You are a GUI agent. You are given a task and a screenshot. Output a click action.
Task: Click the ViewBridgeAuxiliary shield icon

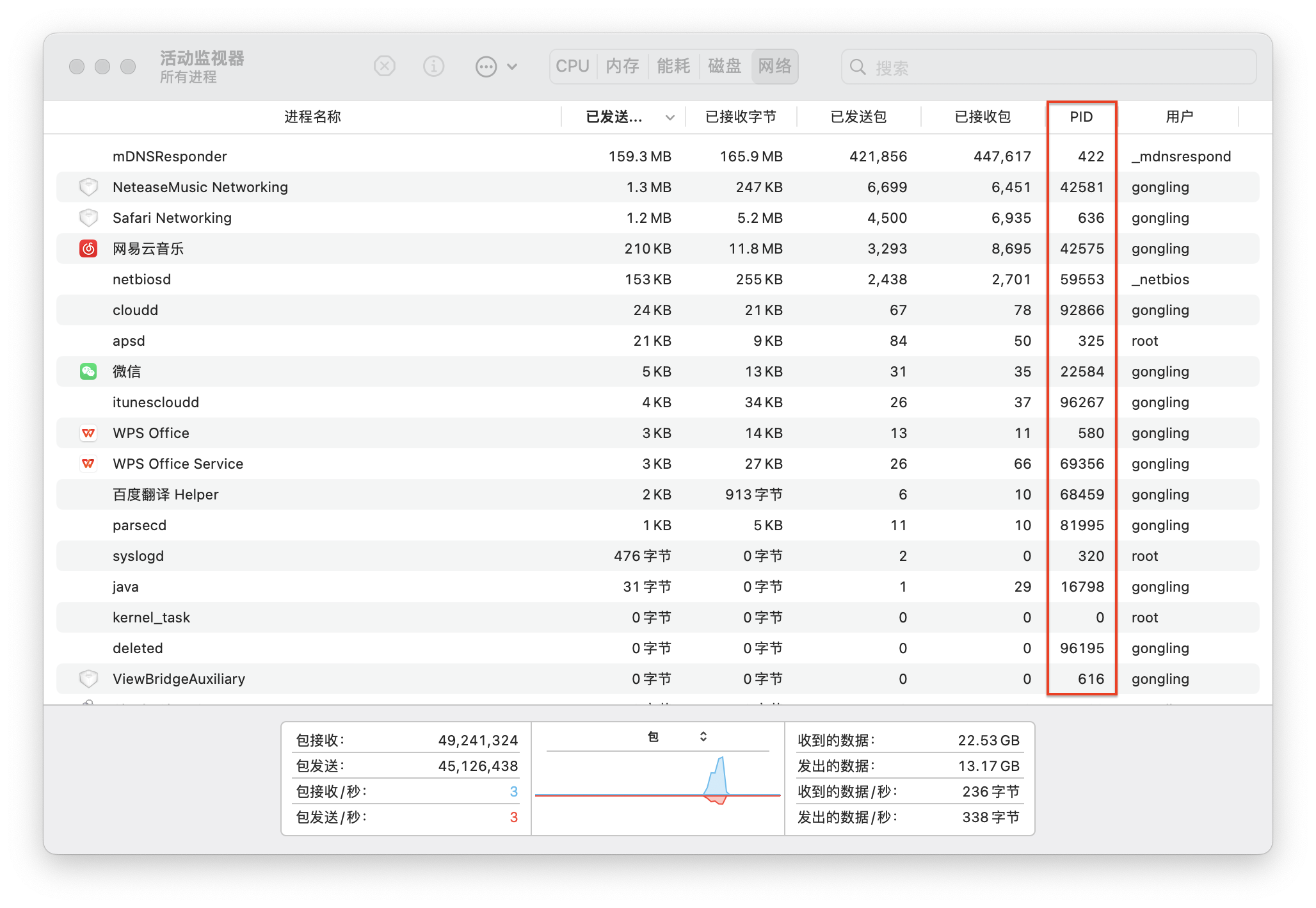[88, 679]
